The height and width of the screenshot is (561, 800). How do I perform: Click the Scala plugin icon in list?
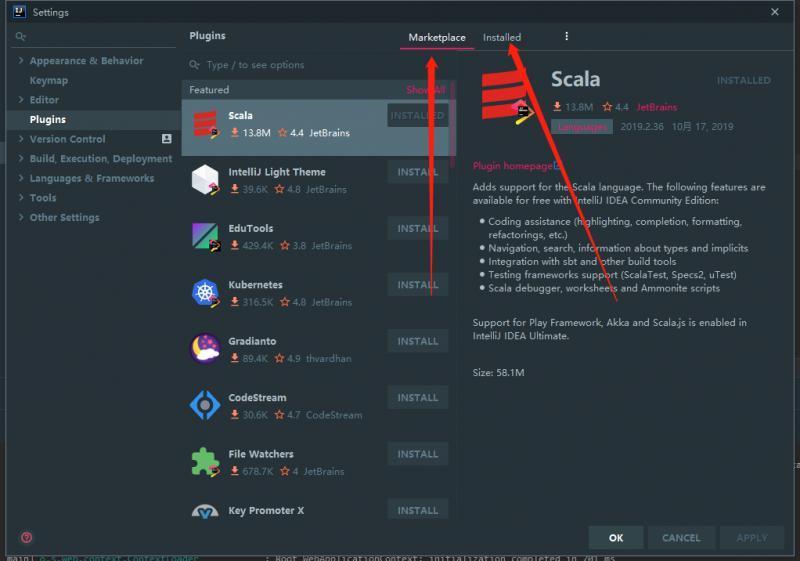pyautogui.click(x=206, y=125)
